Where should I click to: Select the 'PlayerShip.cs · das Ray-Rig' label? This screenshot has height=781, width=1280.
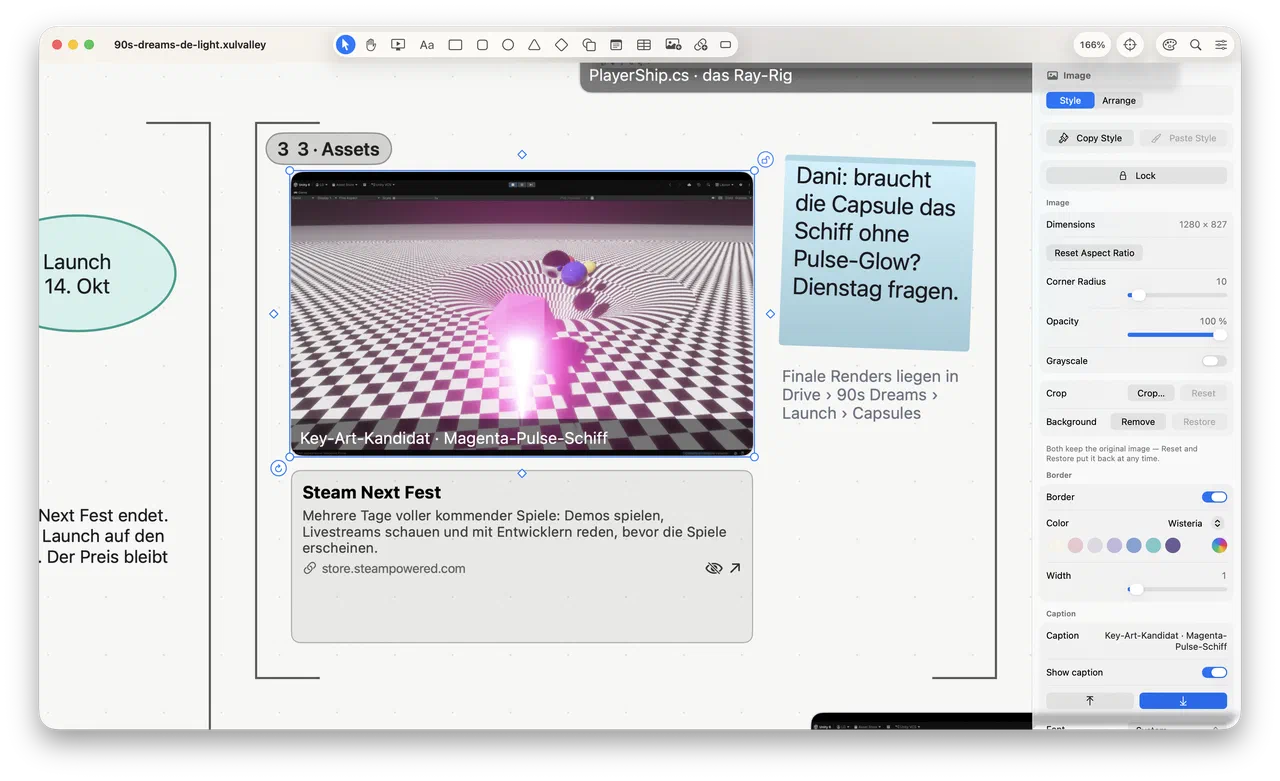(x=690, y=76)
